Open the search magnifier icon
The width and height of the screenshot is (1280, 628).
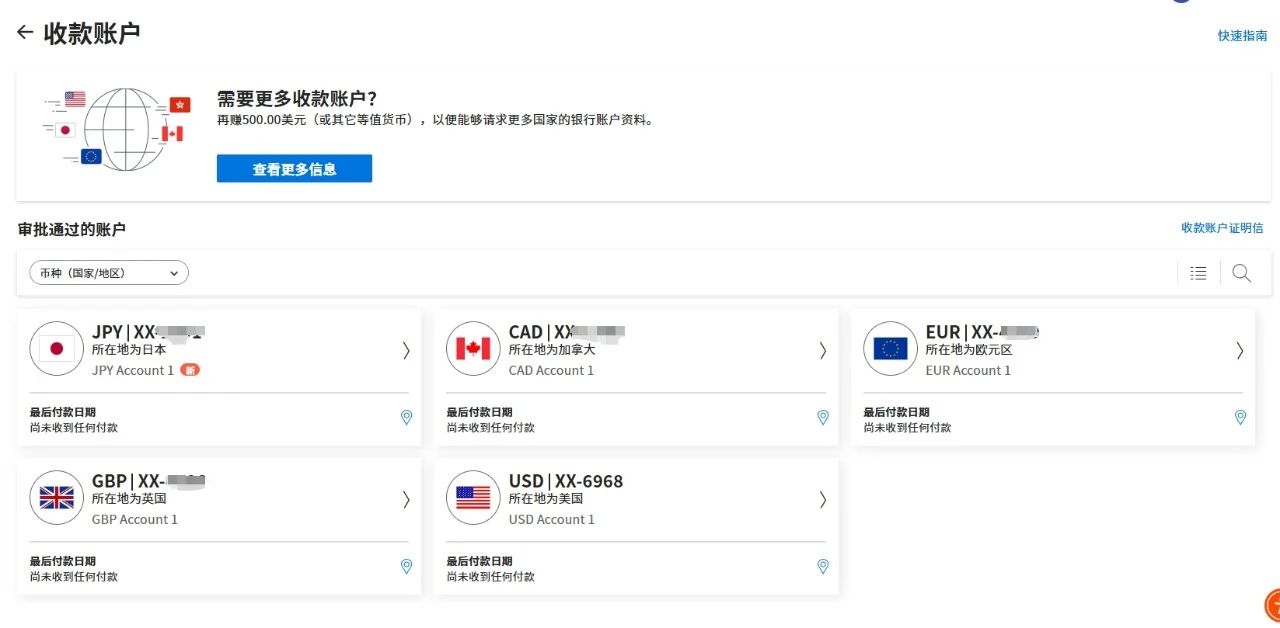click(1241, 272)
